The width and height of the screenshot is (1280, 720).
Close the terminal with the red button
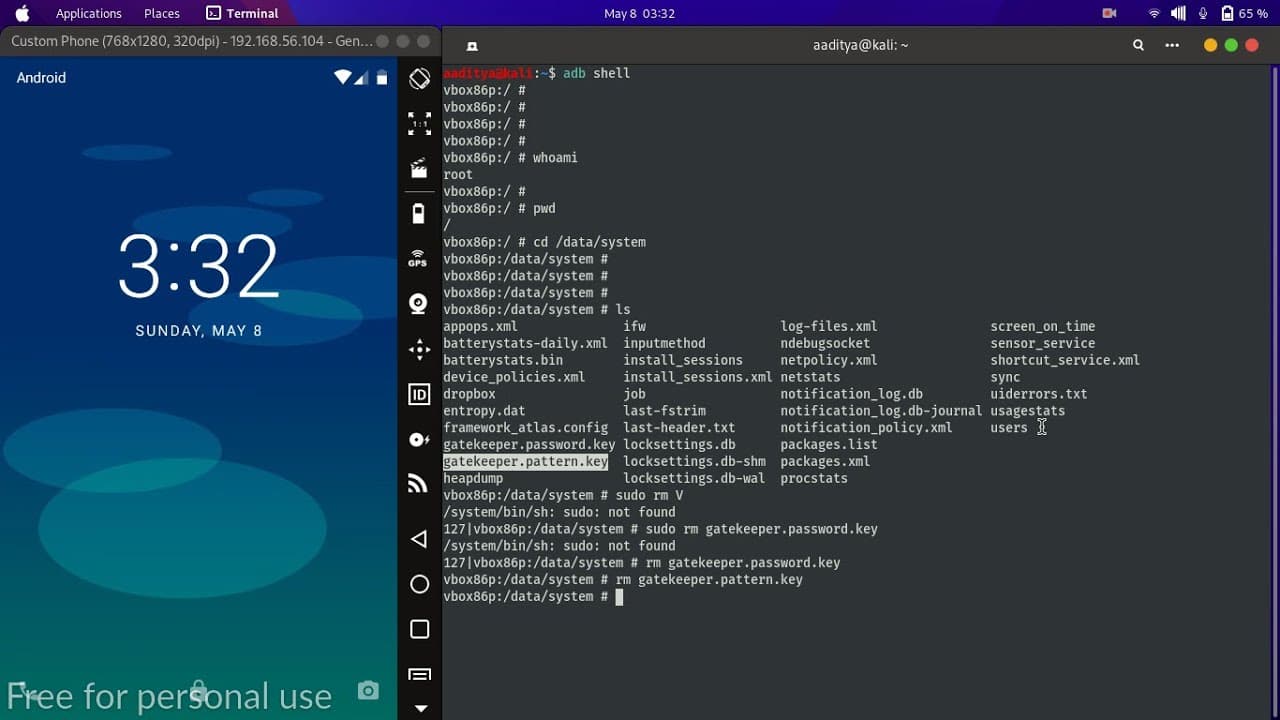pos(1251,45)
